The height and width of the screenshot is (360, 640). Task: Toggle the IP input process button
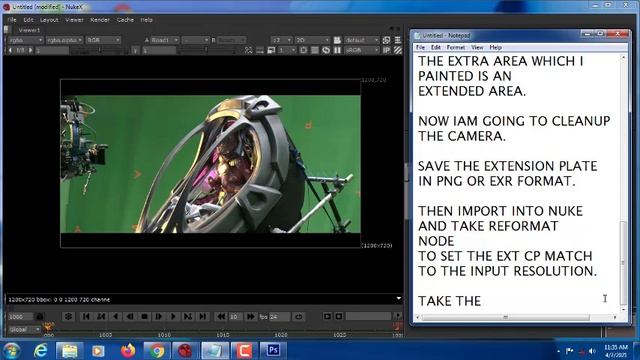coord(386,50)
